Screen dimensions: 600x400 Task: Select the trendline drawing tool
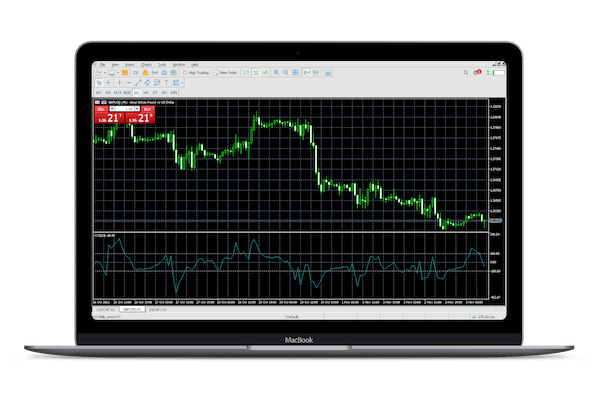click(138, 82)
